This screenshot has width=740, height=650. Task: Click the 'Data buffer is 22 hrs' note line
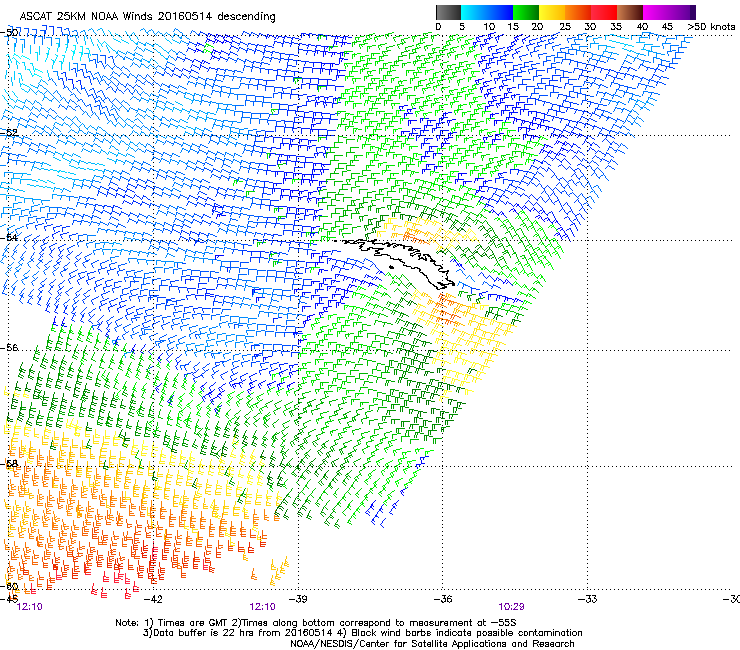pos(362,633)
